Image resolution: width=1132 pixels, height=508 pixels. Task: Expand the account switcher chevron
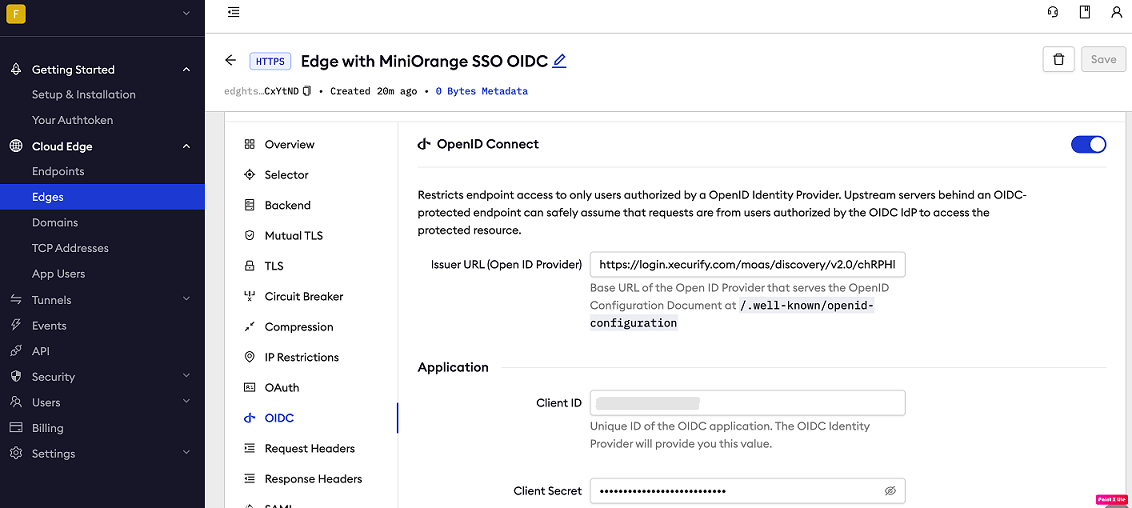186,13
